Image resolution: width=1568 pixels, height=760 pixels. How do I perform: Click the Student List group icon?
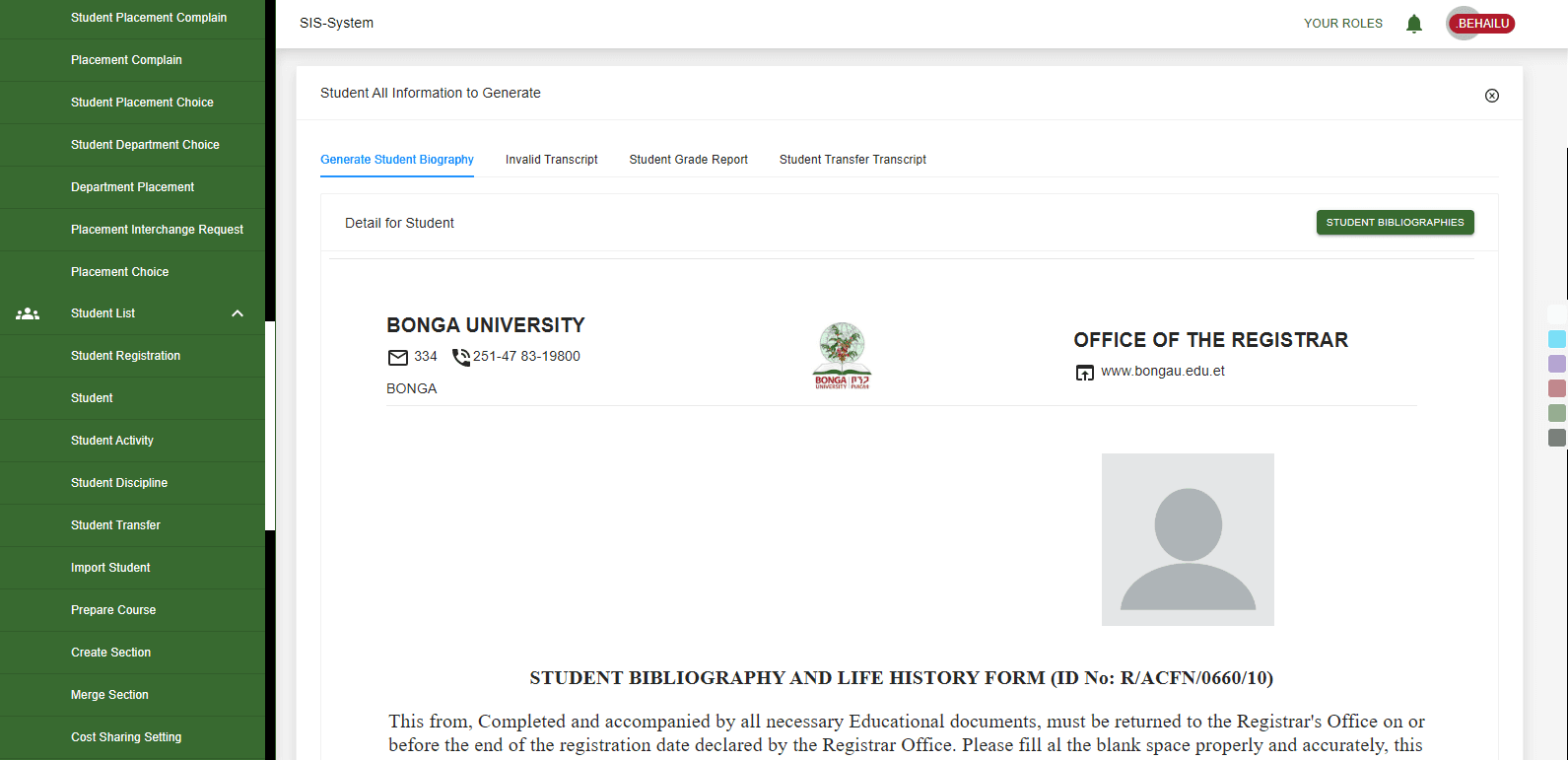coord(28,313)
